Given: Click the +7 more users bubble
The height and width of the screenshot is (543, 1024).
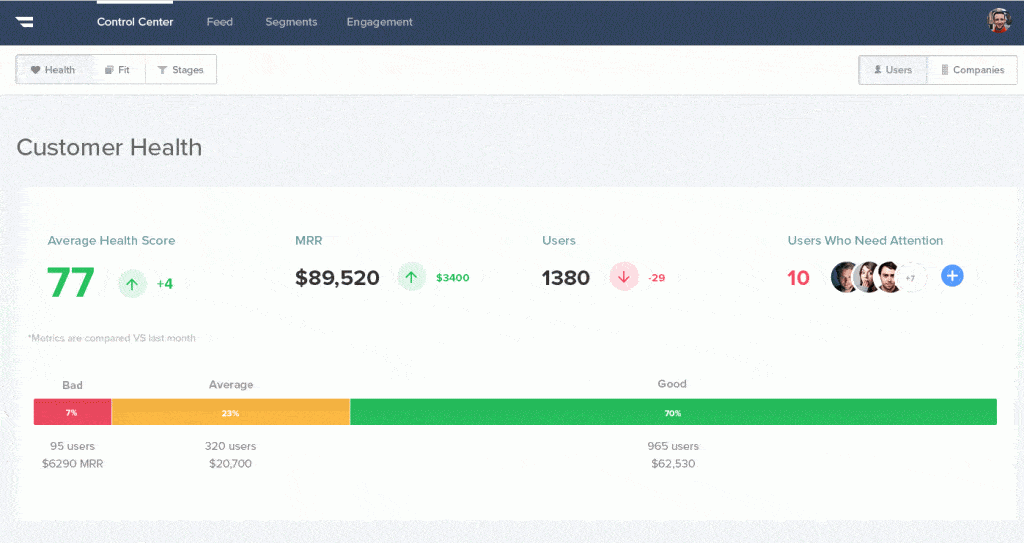Looking at the screenshot, I should [x=910, y=277].
